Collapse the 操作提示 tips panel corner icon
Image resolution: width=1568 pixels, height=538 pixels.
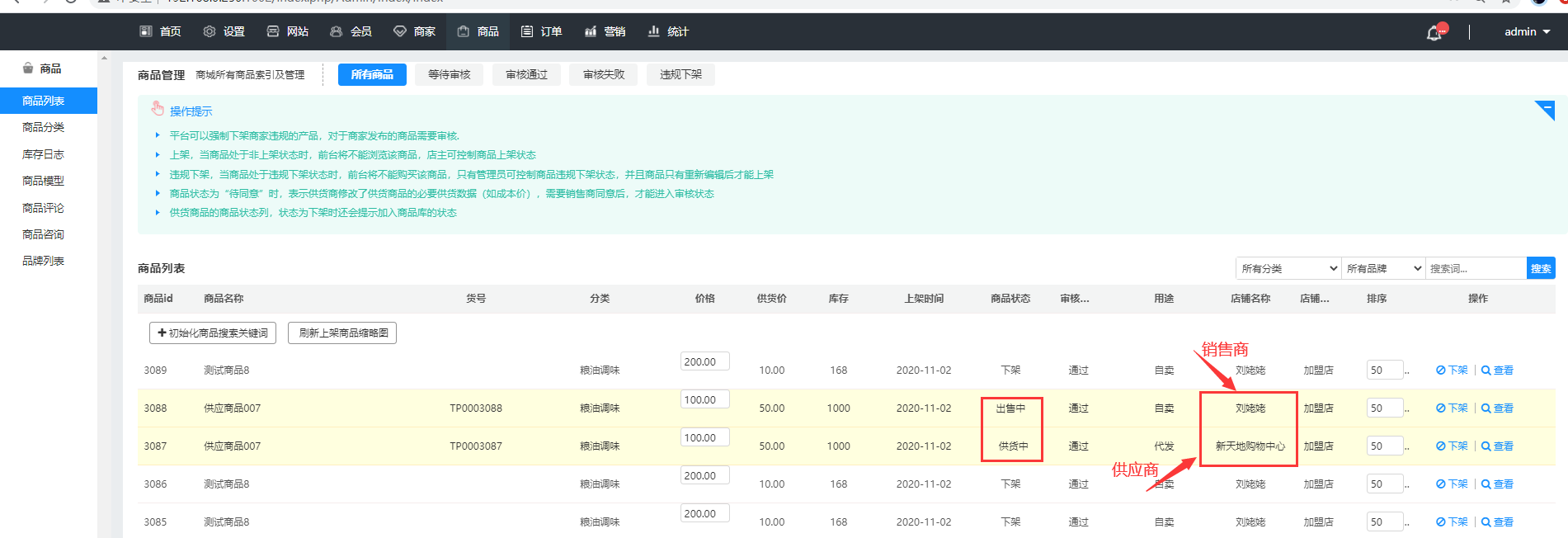(x=1545, y=109)
